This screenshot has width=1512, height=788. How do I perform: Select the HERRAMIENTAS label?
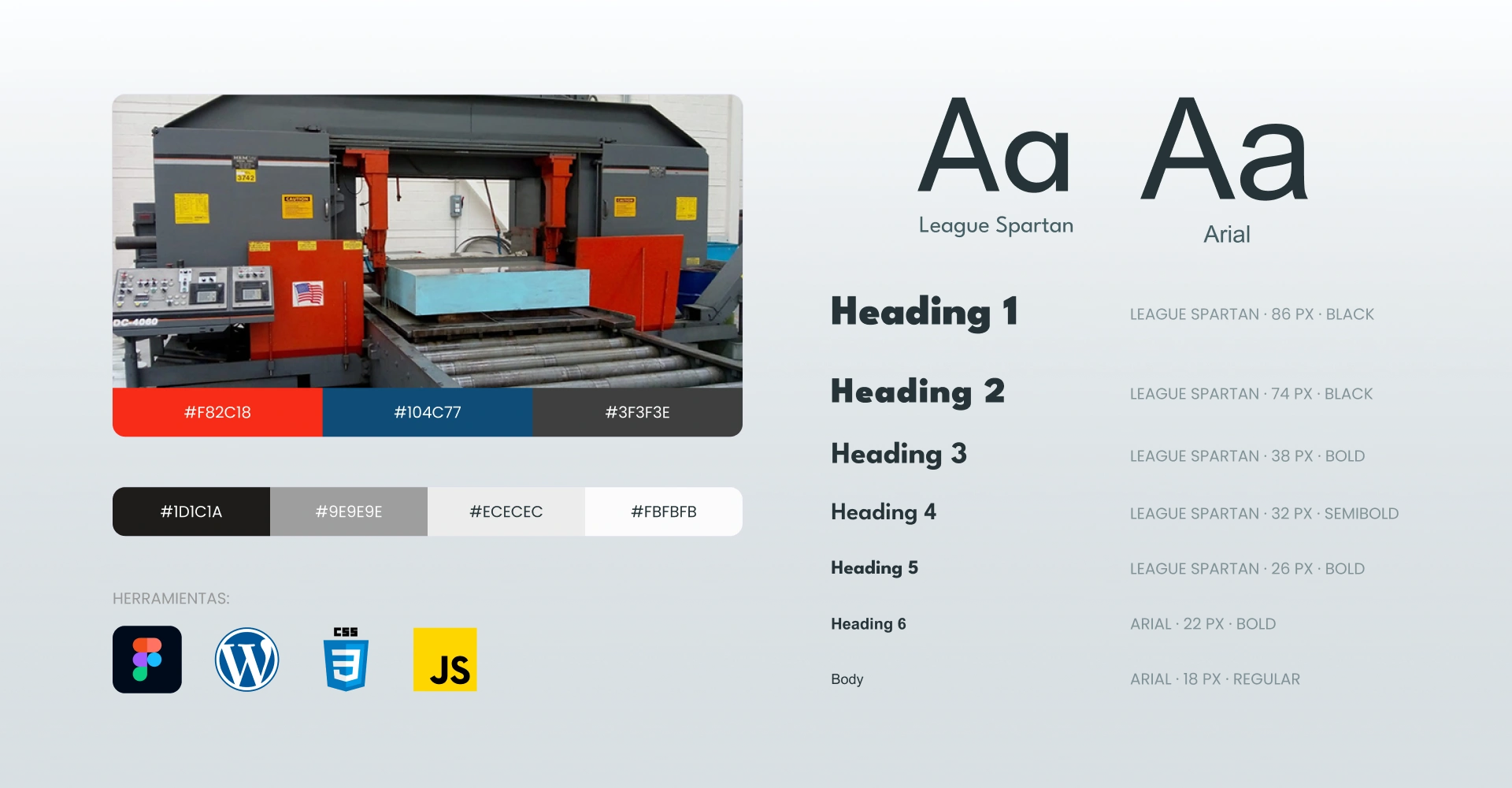tap(171, 599)
